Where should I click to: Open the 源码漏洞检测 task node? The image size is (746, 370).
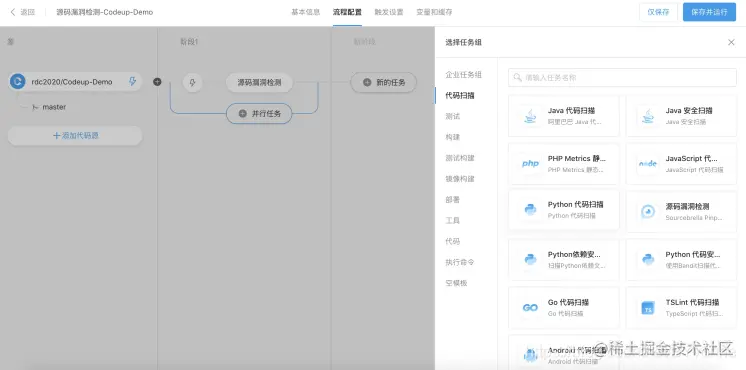[259, 82]
